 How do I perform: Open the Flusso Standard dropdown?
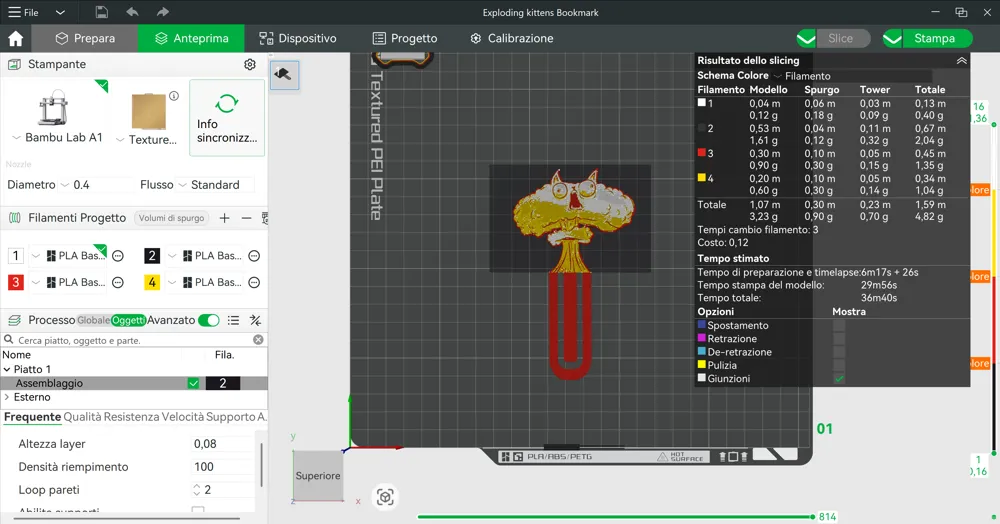[x=214, y=185]
